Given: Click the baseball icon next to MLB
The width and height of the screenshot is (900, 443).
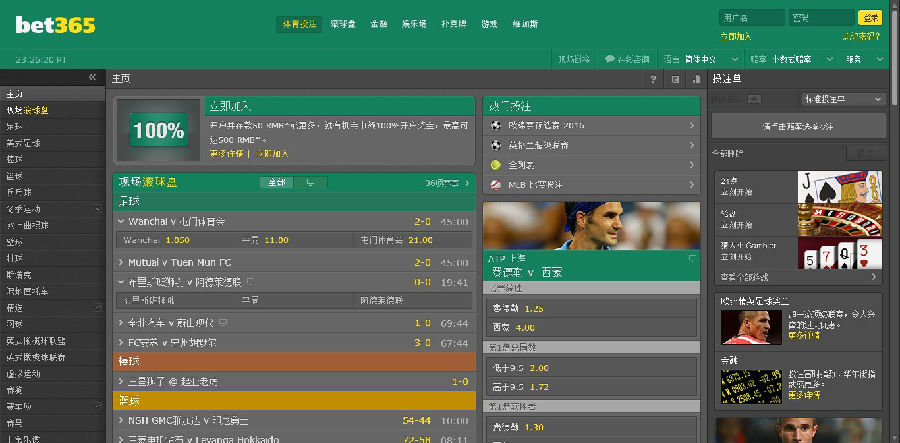Looking at the screenshot, I should point(496,185).
